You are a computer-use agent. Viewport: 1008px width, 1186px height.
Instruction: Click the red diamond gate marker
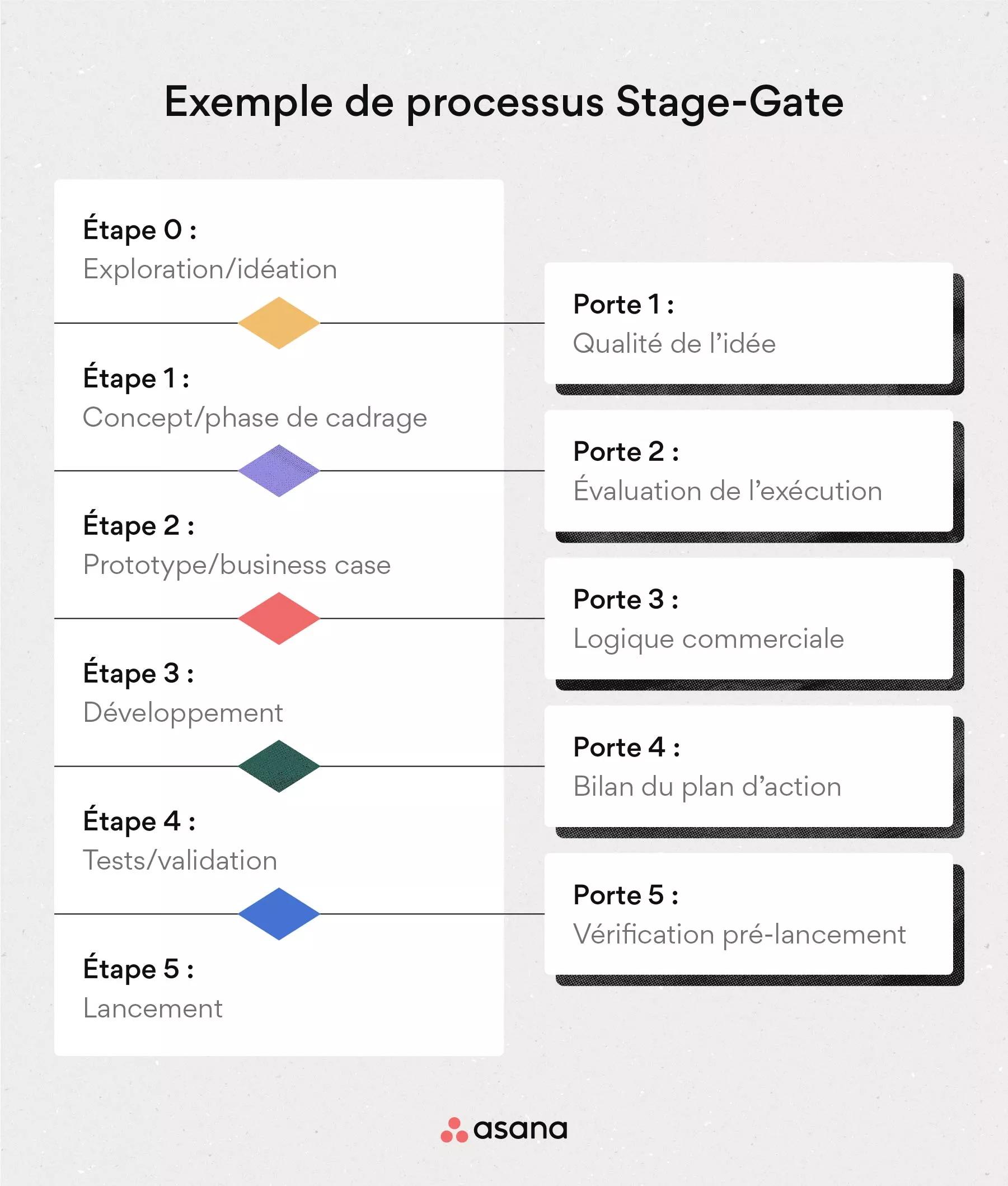pos(278,618)
